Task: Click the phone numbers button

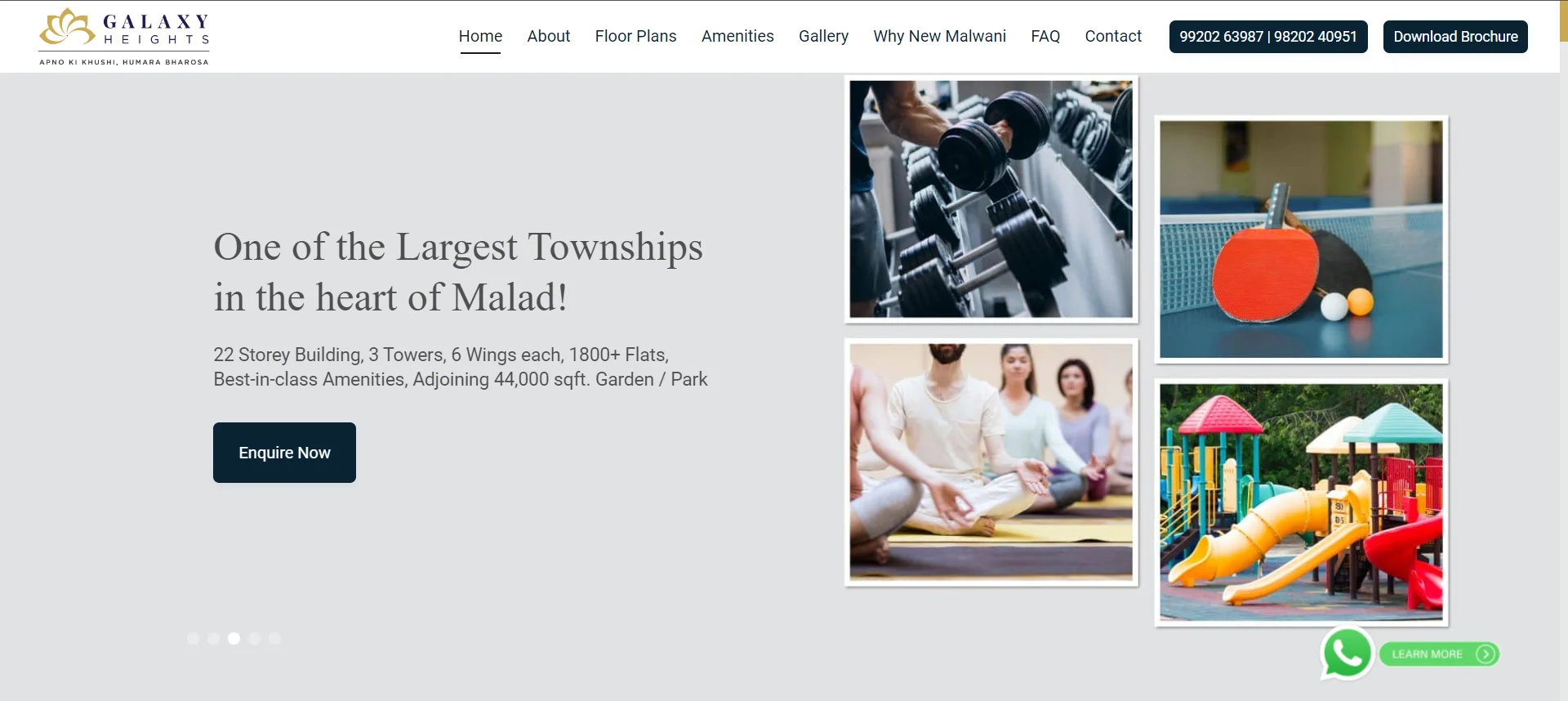Action: (x=1268, y=37)
